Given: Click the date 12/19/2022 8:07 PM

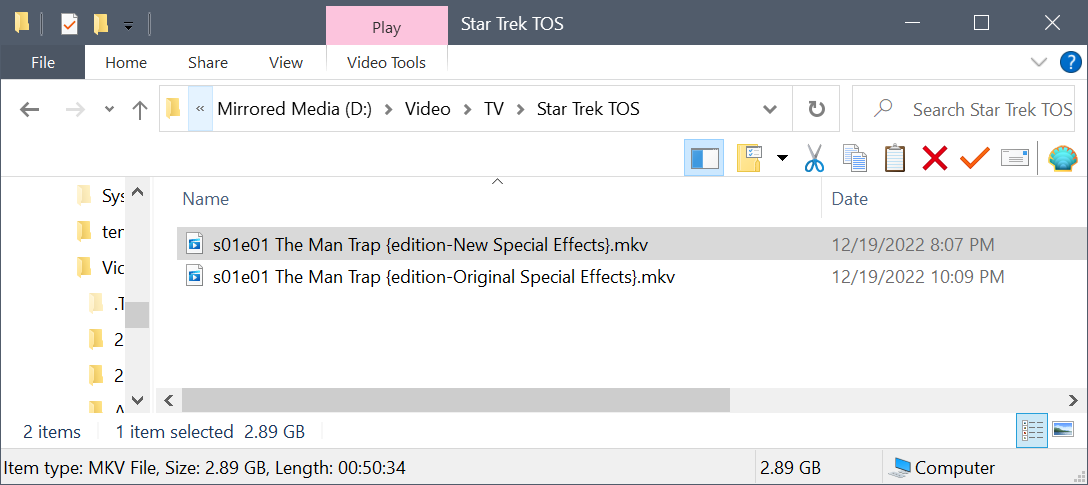Looking at the screenshot, I should (x=912, y=244).
